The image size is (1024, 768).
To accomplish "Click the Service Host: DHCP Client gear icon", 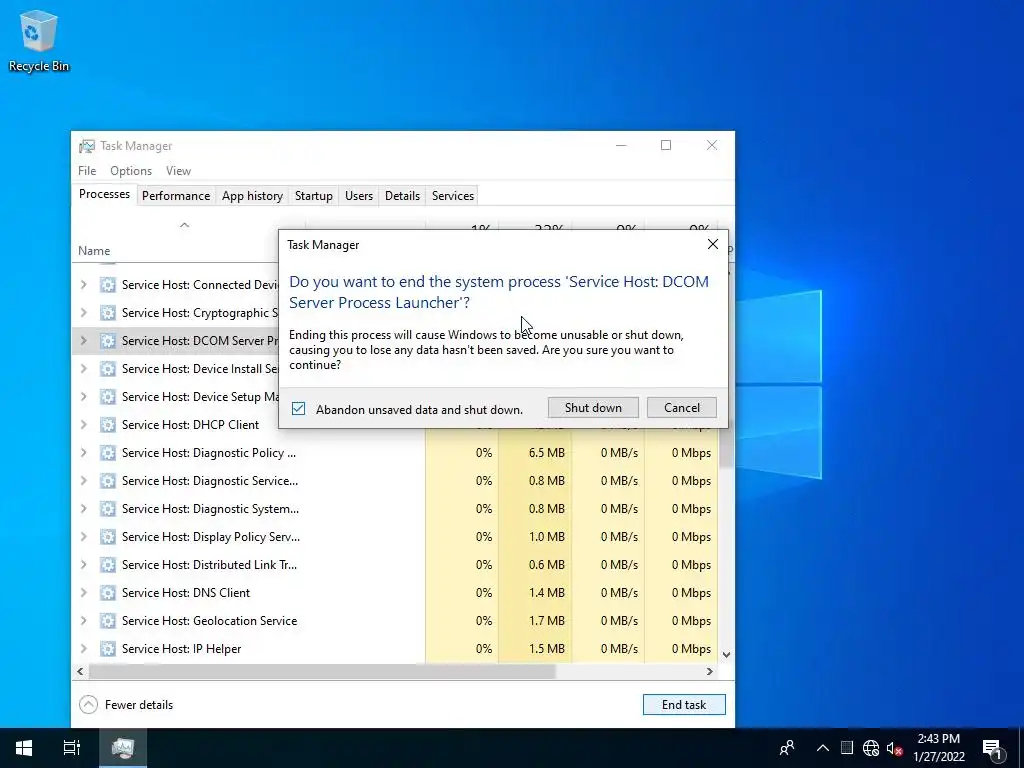I will (x=108, y=424).
